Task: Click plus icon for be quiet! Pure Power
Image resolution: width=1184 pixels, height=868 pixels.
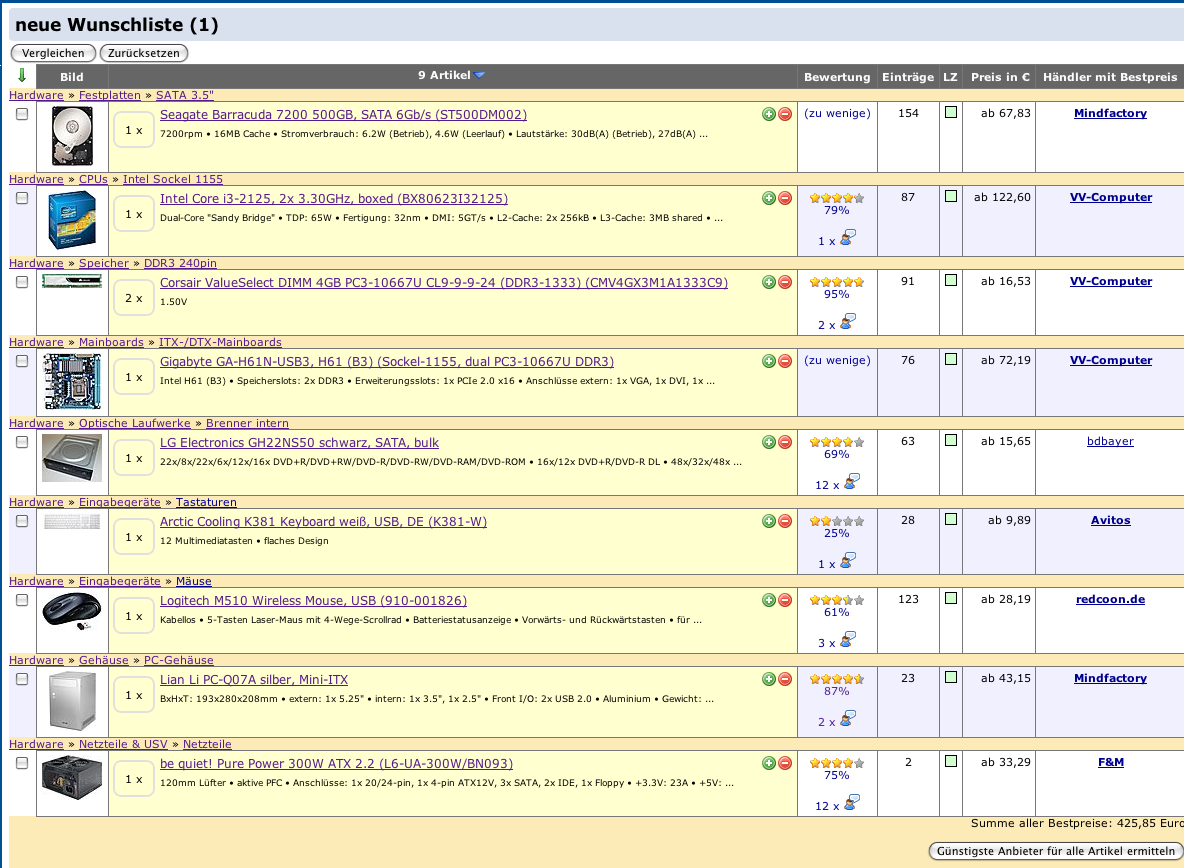Action: pos(769,763)
